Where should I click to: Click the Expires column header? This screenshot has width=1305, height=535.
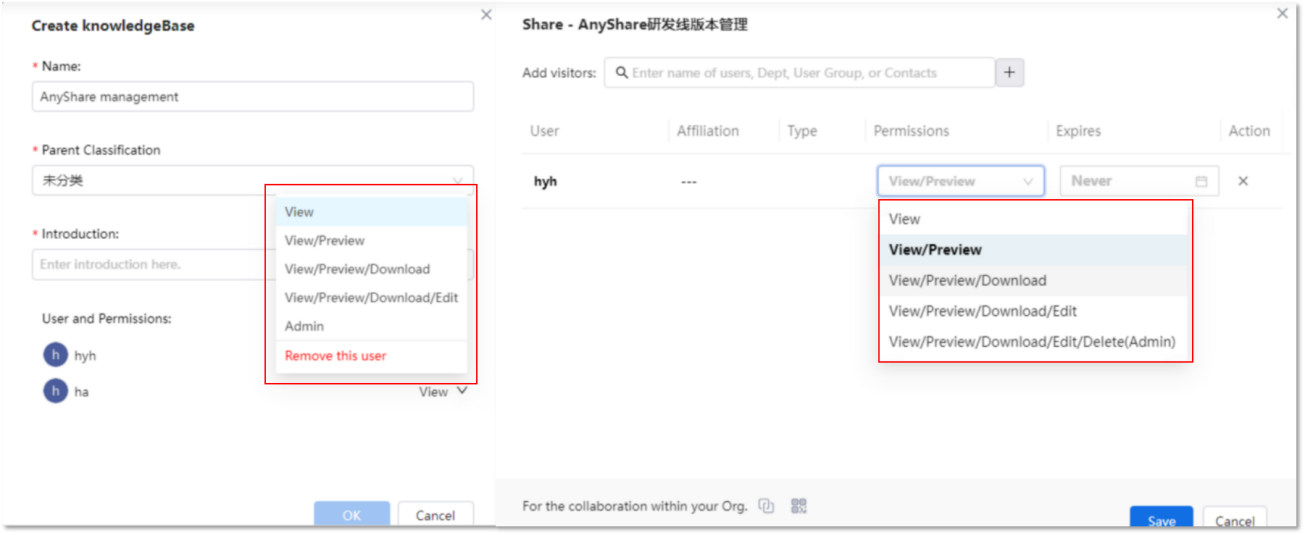pyautogui.click(x=1078, y=131)
